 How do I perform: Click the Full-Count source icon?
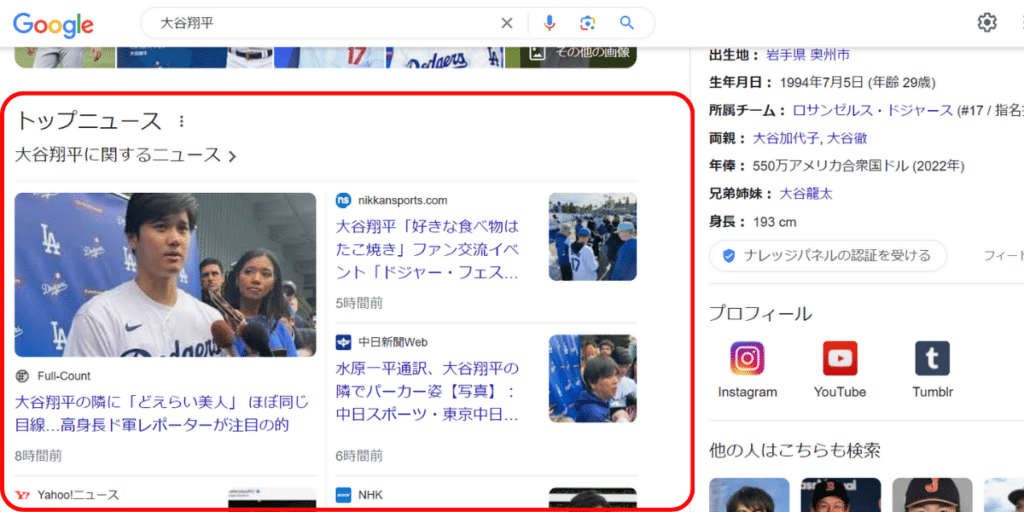[x=22, y=376]
